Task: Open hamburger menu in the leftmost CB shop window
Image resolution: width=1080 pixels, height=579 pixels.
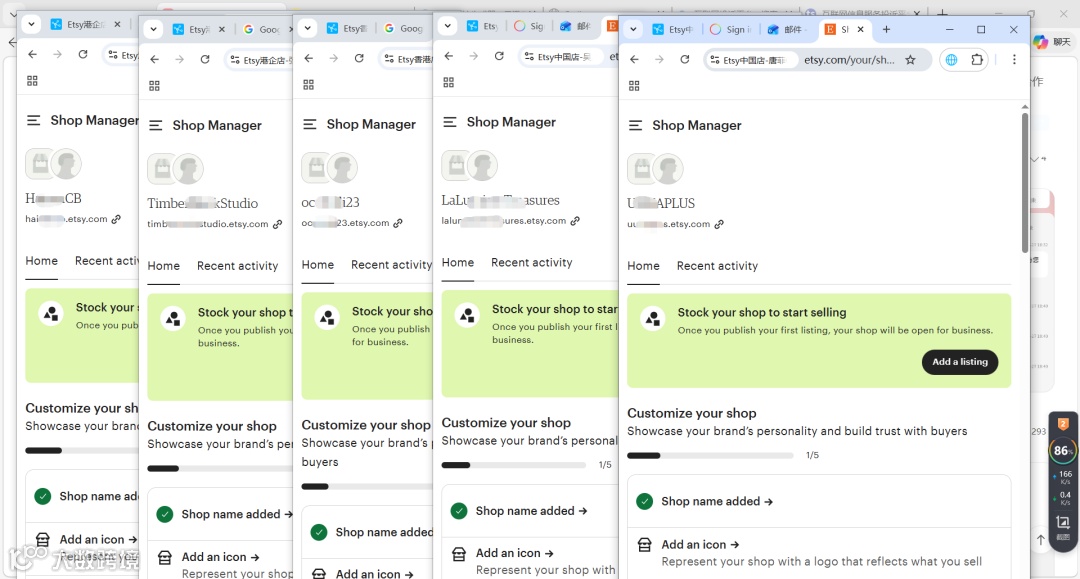Action: [x=33, y=120]
